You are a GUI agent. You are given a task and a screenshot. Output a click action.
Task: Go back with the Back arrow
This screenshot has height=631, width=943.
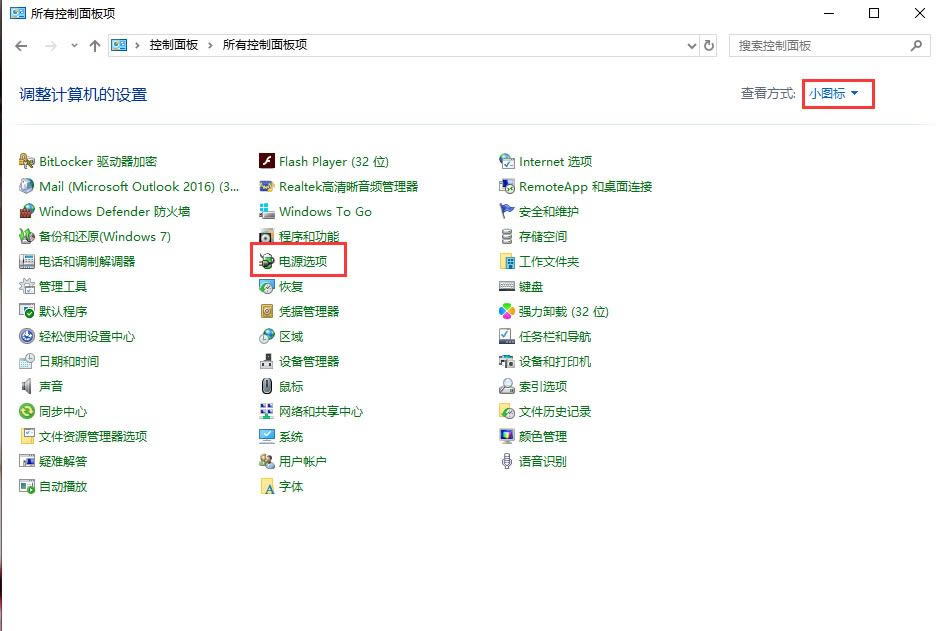pos(21,46)
